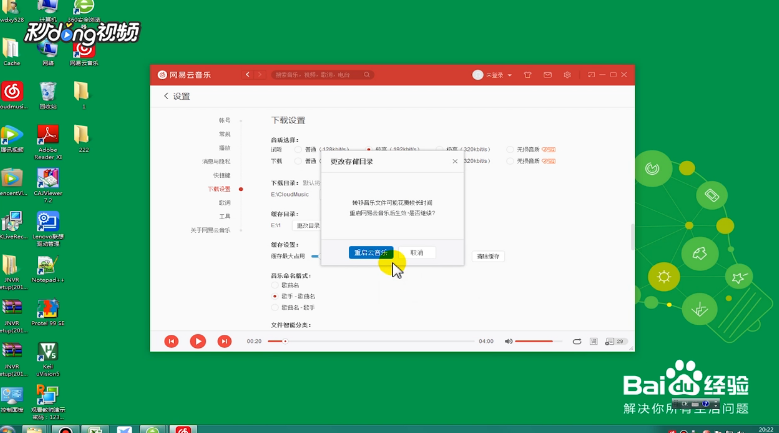
Task: Choose 歌手 - 歌曲名 naming format
Action: (274, 296)
